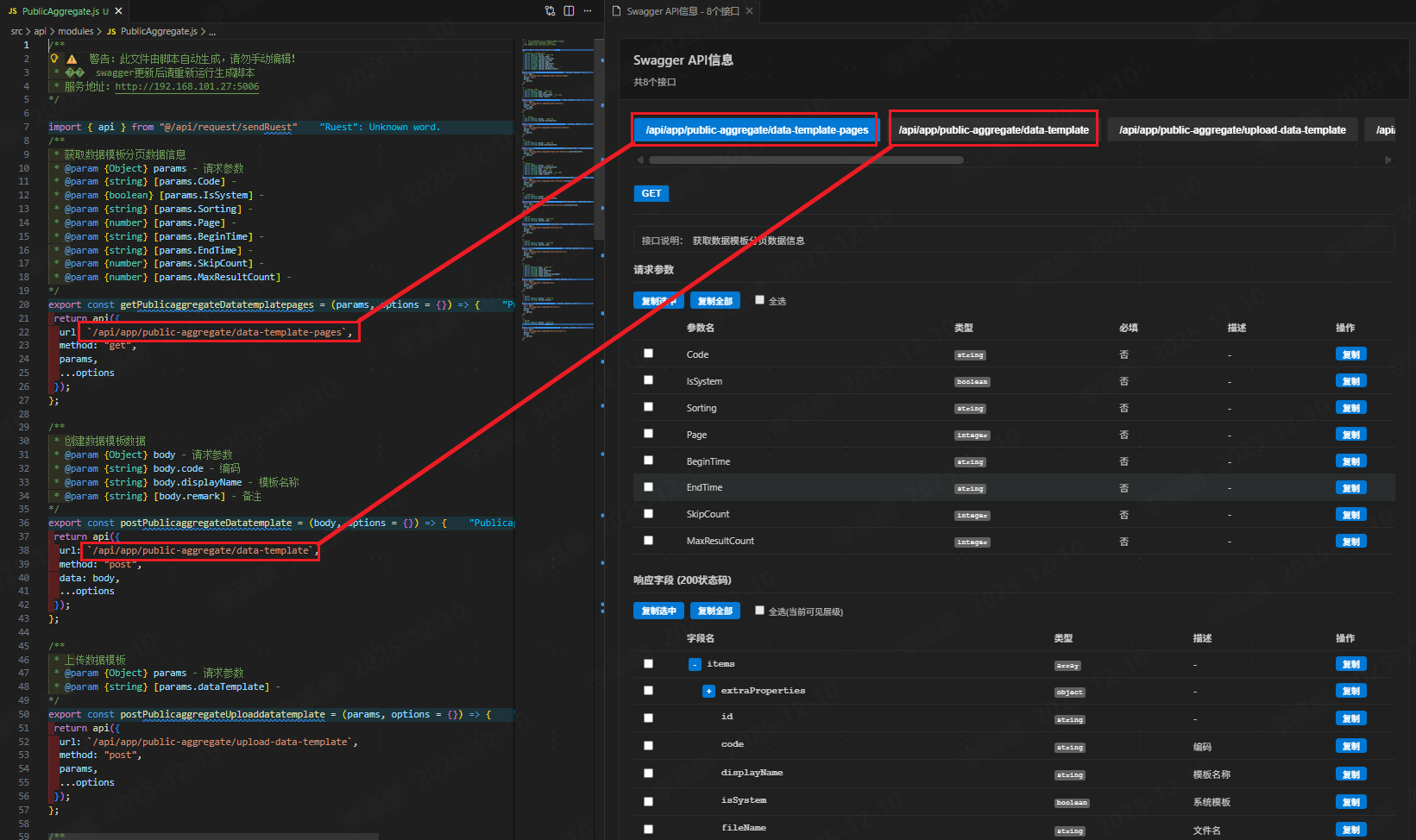Split the editor to the right
Viewport: 1416px width, 840px height.
pos(569,11)
